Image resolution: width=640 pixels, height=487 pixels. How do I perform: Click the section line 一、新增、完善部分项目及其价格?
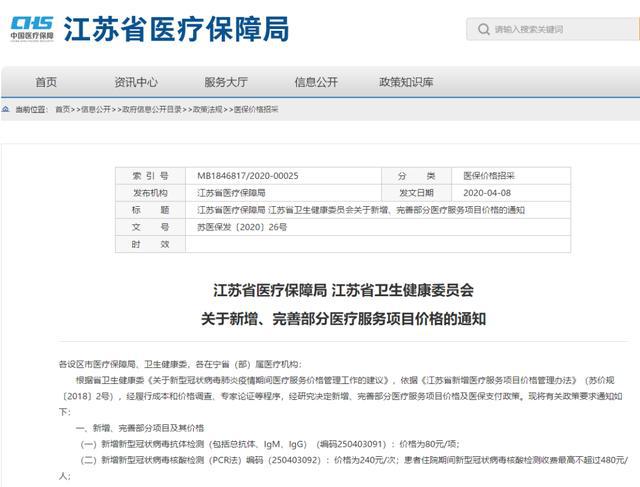[x=140, y=428]
